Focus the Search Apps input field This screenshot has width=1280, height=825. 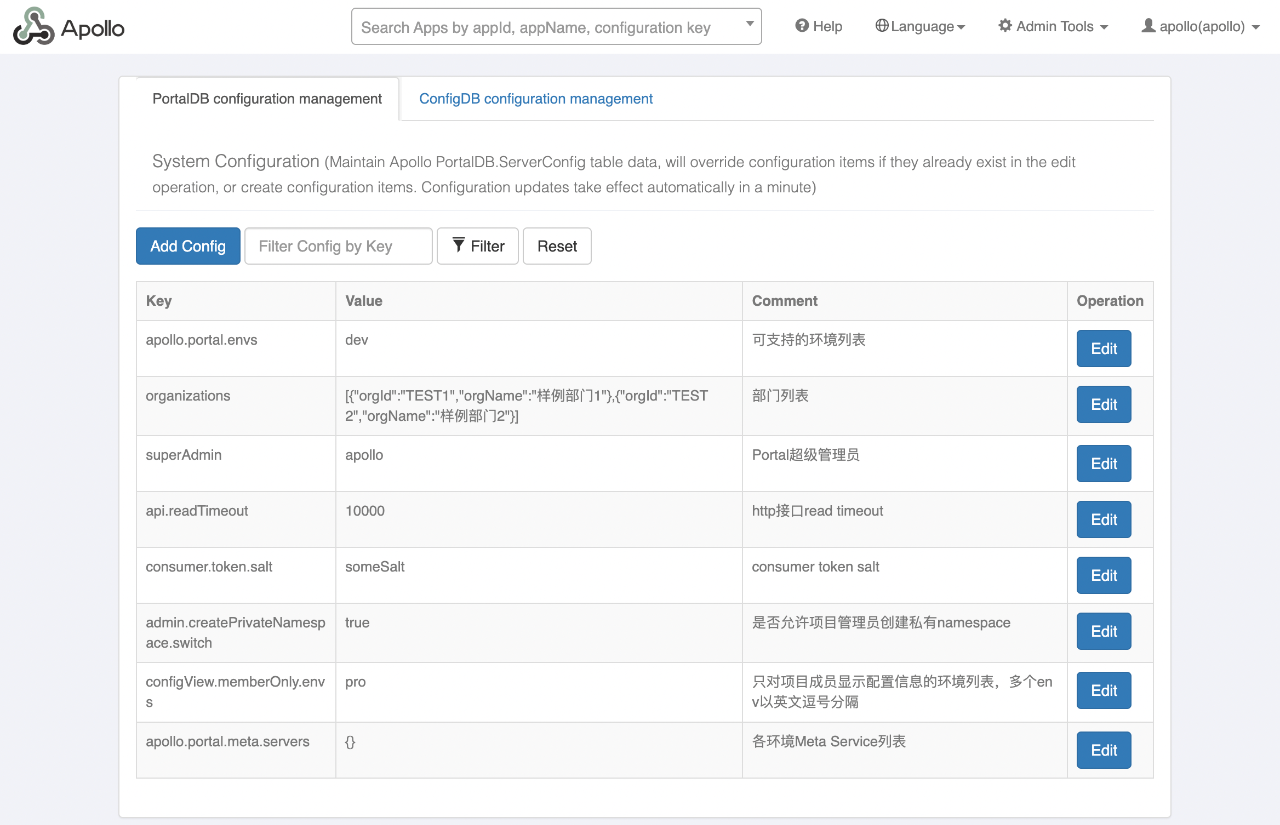(556, 27)
